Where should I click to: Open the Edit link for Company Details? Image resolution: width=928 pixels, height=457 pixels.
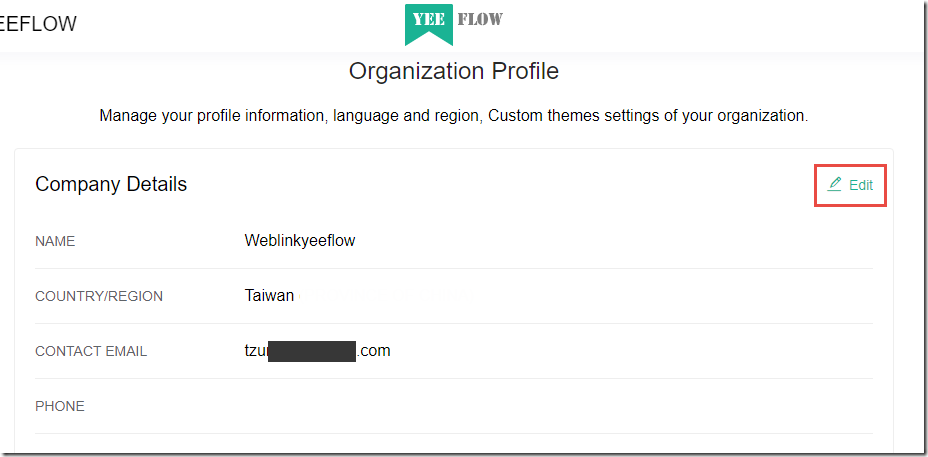click(850, 185)
